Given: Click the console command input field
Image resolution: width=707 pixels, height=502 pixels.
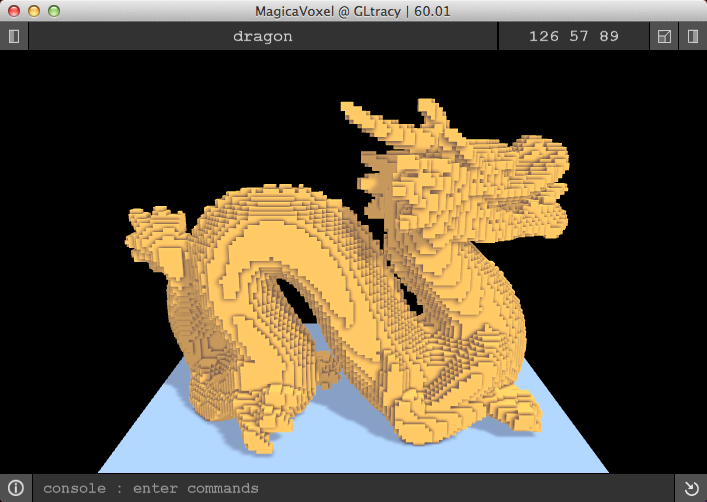Looking at the screenshot, I should tap(353, 488).
